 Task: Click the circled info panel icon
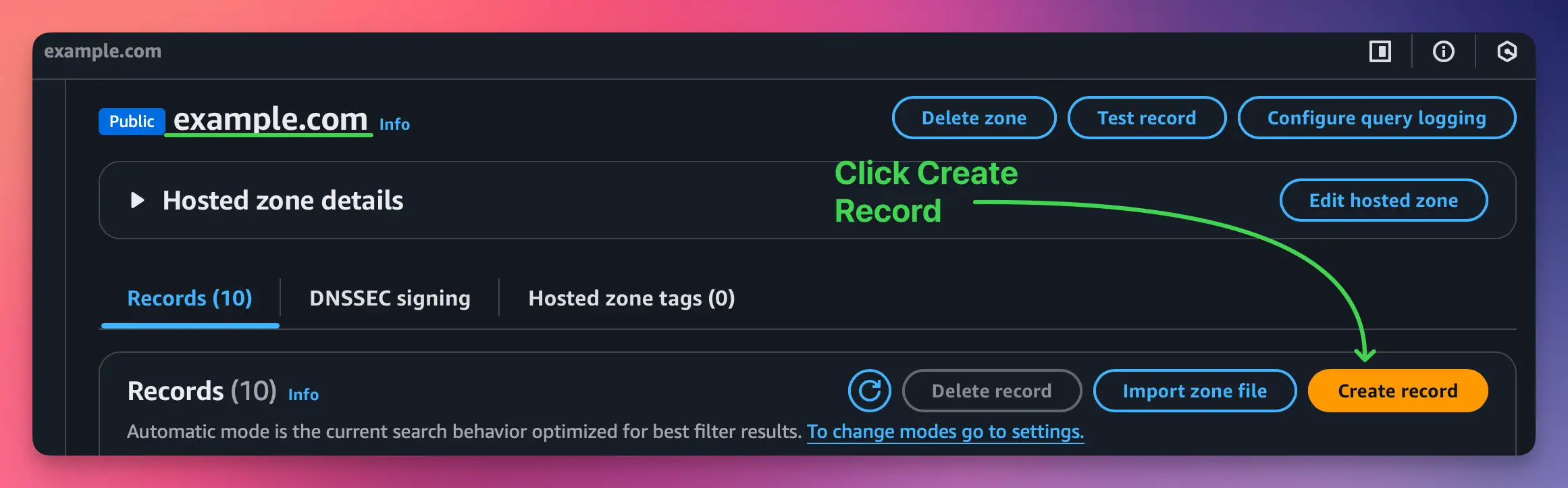coord(1443,51)
